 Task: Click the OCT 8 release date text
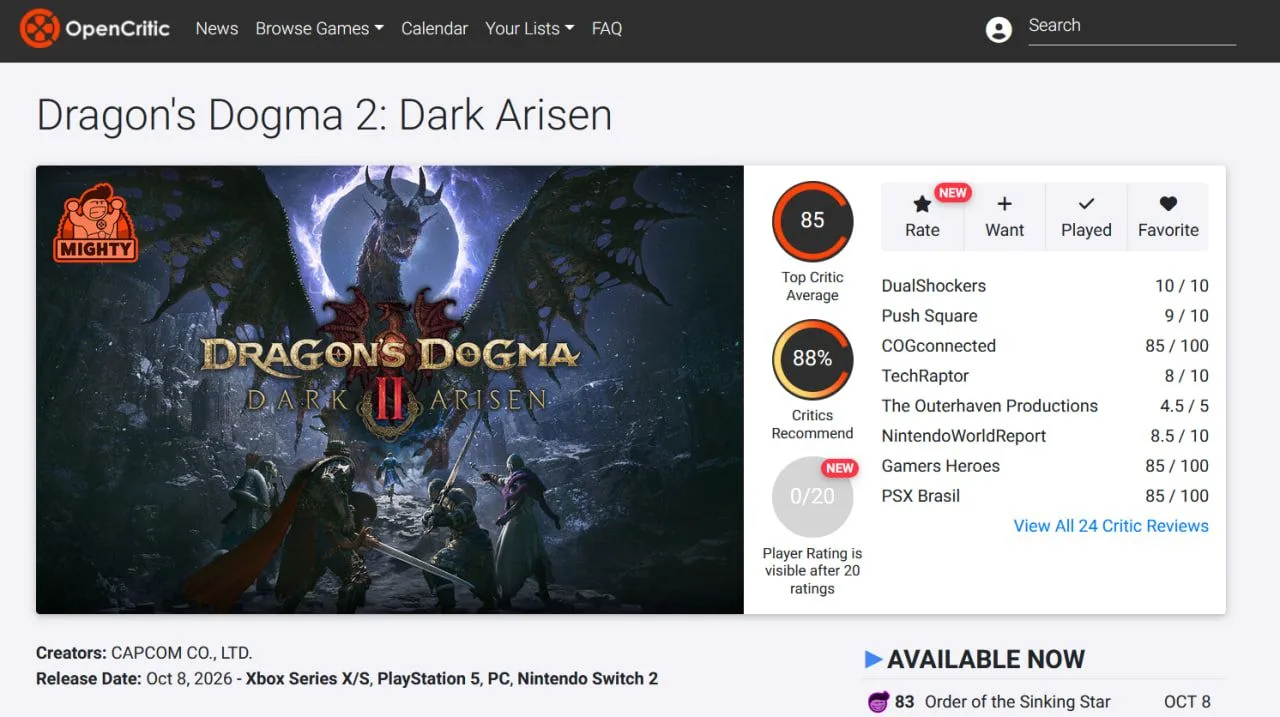click(x=1187, y=702)
